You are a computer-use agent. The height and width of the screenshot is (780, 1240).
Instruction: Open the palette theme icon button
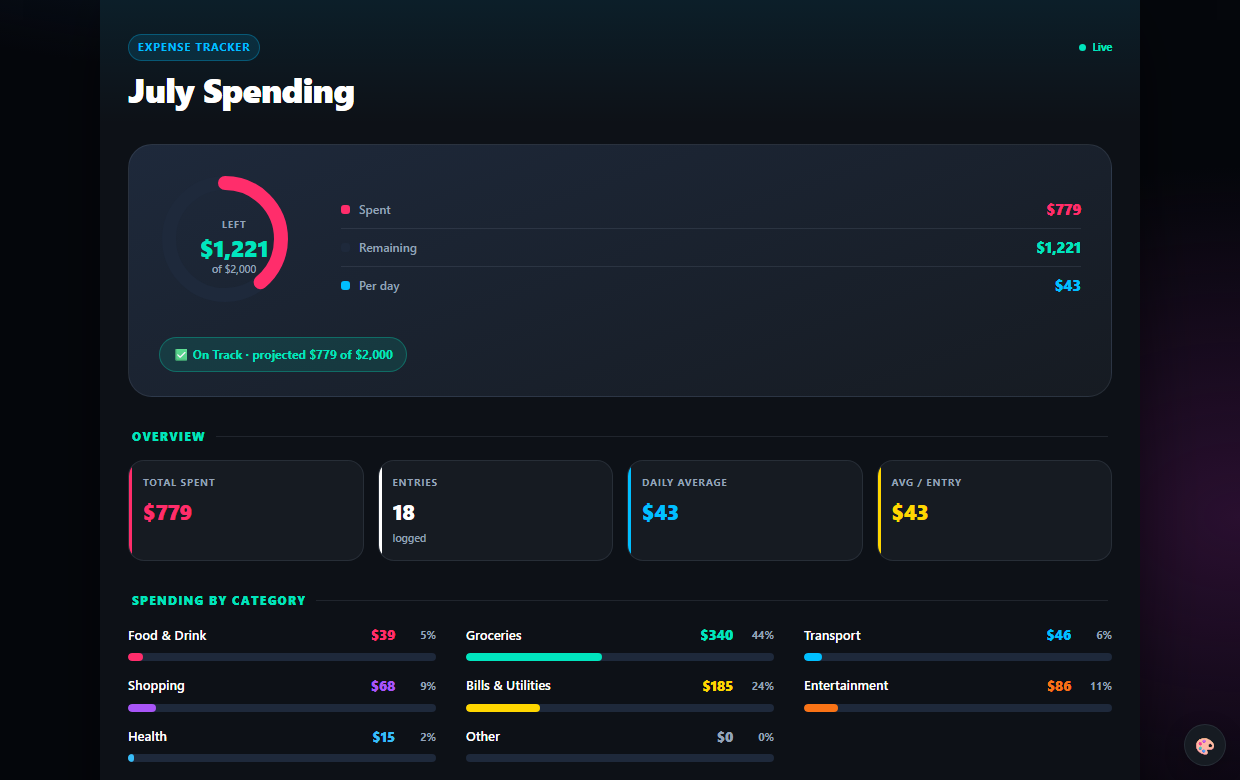coord(1204,745)
